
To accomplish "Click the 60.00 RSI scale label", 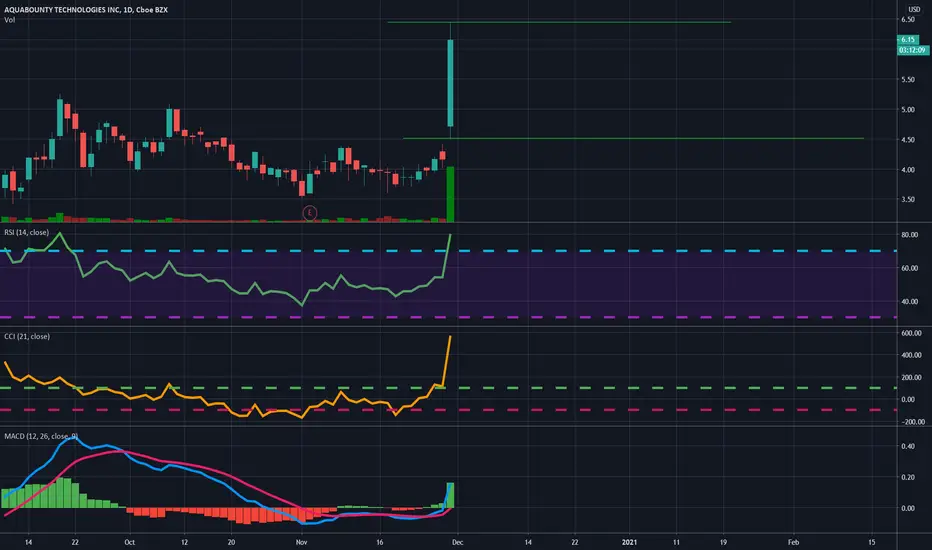I will coord(909,269).
